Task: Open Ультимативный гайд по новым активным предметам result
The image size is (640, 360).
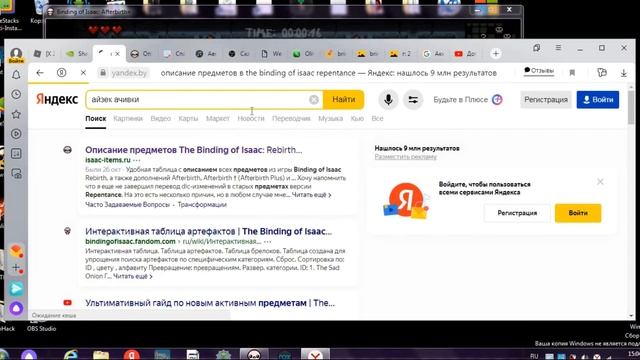Action: [x=210, y=303]
